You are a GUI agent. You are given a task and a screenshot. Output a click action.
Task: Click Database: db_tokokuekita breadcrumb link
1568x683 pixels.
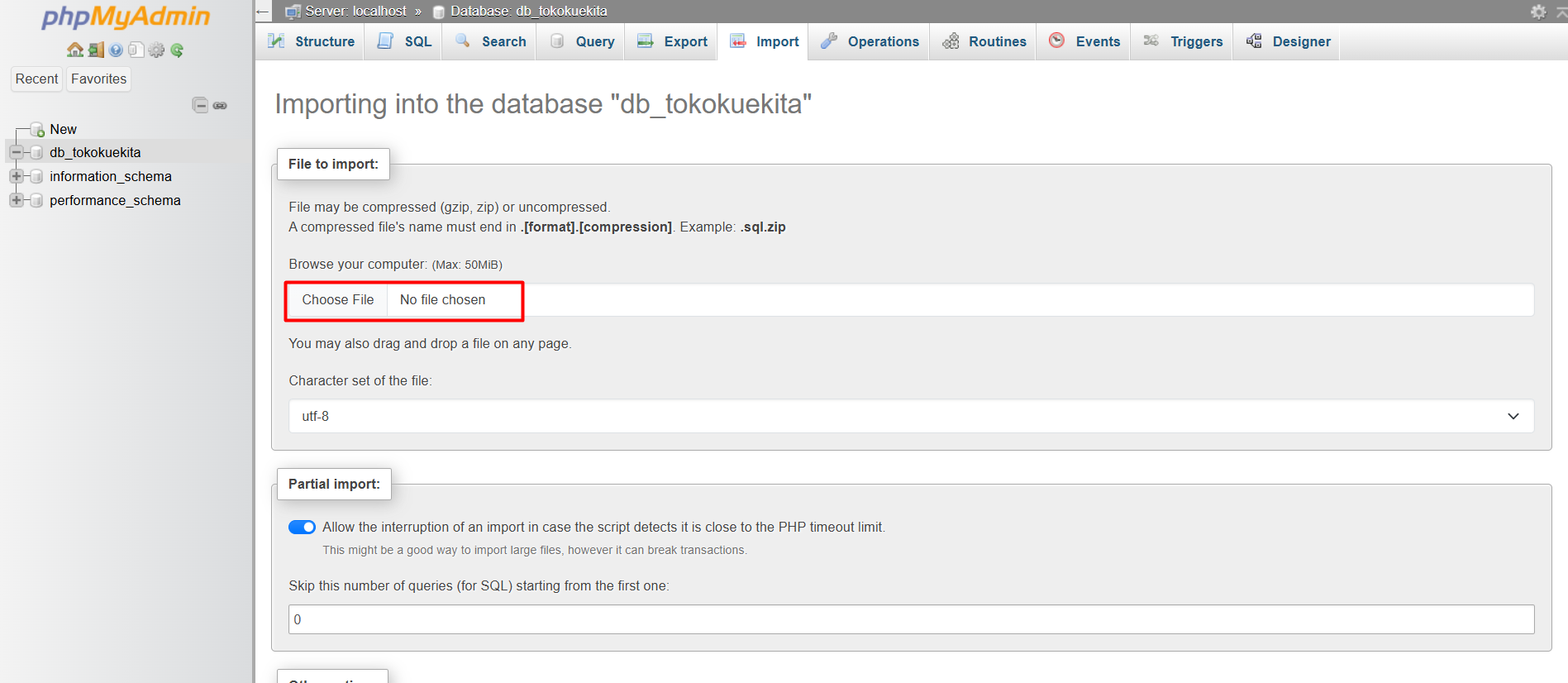coord(529,12)
